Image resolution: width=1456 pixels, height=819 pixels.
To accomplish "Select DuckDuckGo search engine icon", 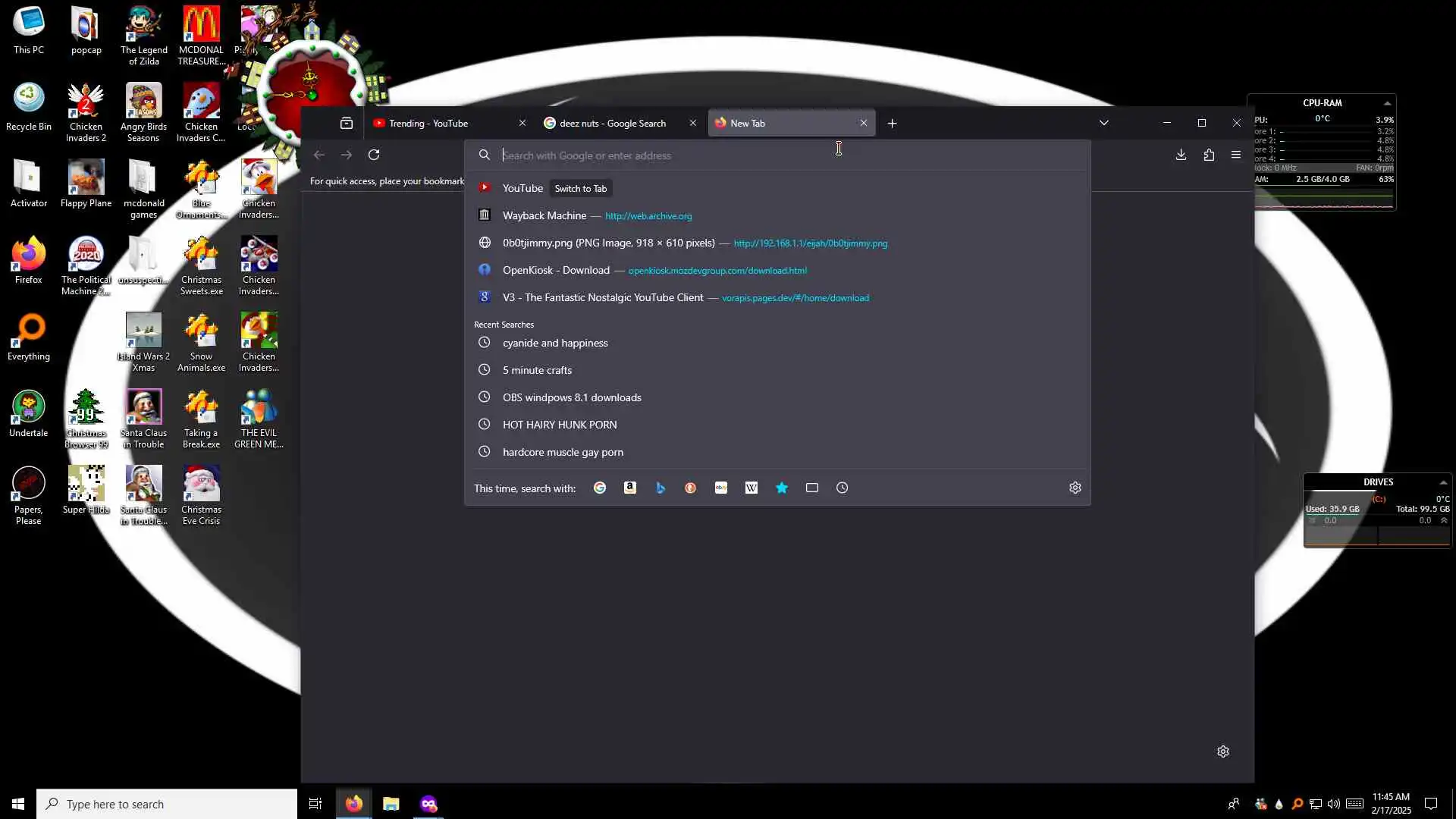I will pyautogui.click(x=690, y=488).
